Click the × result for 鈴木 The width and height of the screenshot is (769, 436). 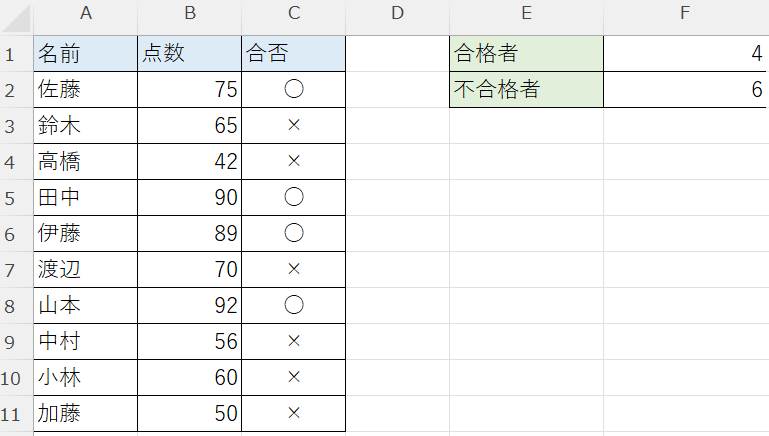coord(294,126)
